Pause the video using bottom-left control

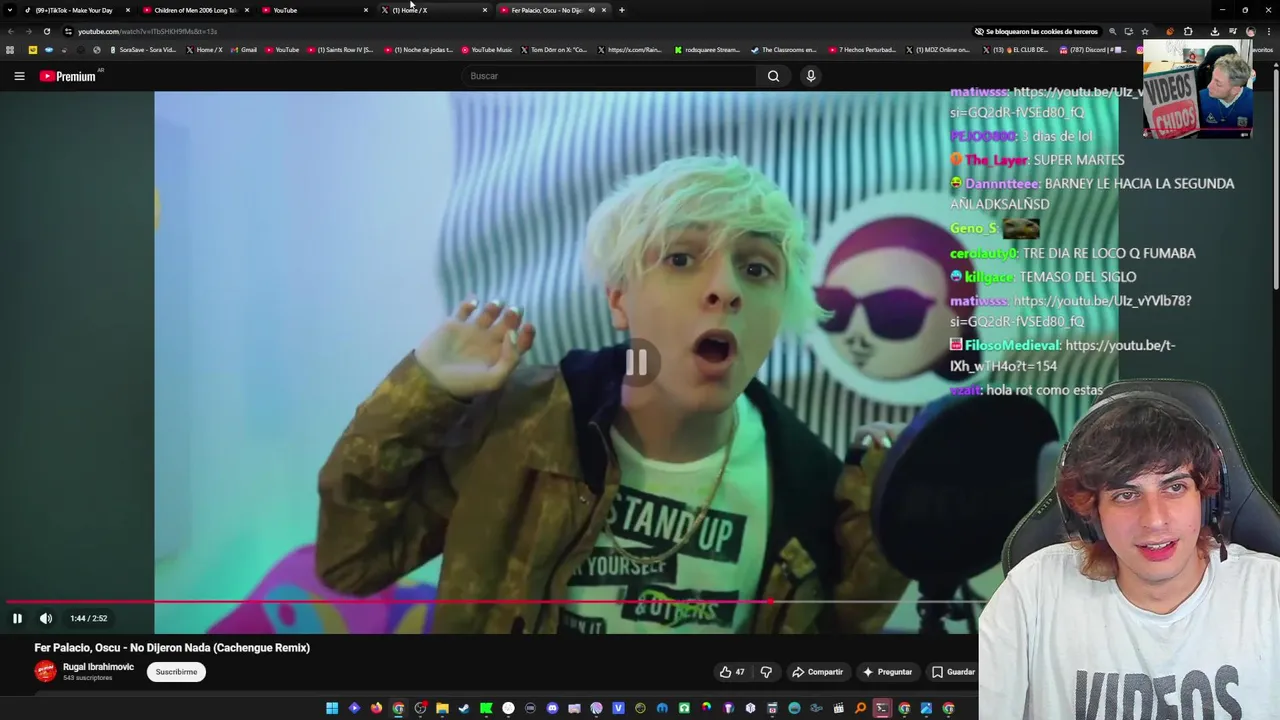(x=17, y=618)
